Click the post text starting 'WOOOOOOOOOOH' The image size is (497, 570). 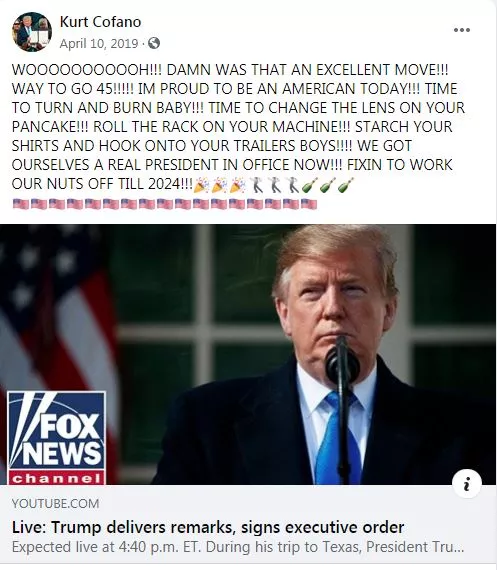pos(238,127)
